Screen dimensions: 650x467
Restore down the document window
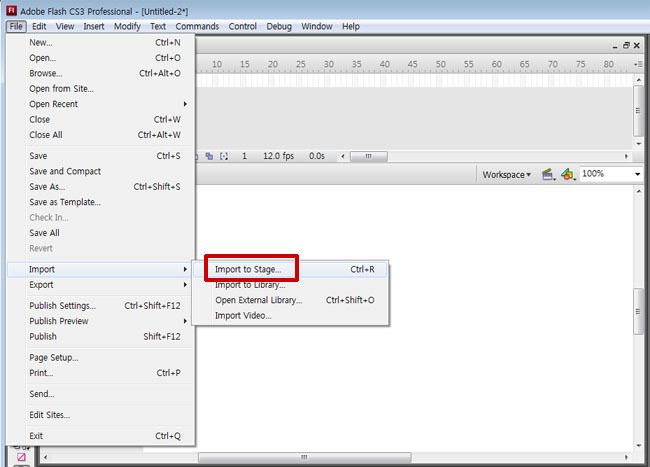click(x=626, y=45)
